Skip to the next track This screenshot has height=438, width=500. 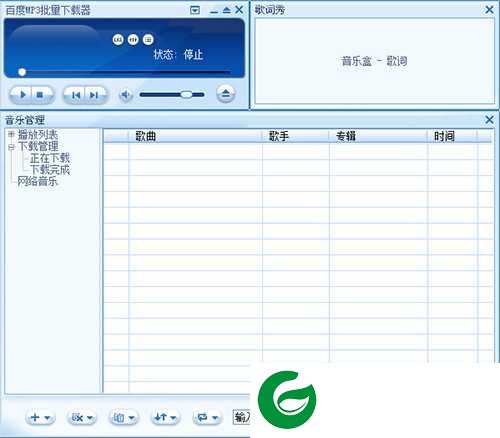[x=94, y=95]
